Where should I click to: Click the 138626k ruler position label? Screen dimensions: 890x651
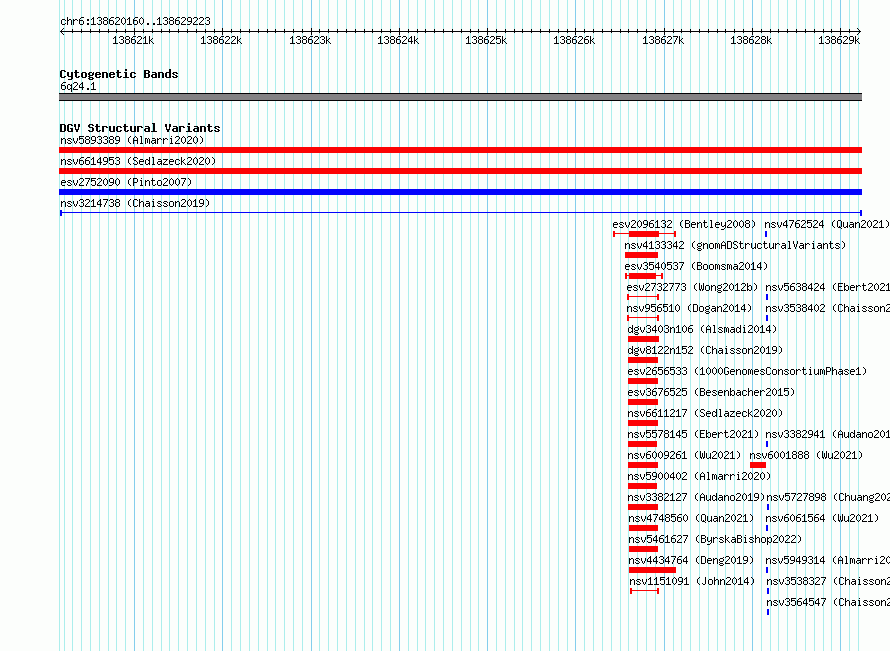click(574, 40)
